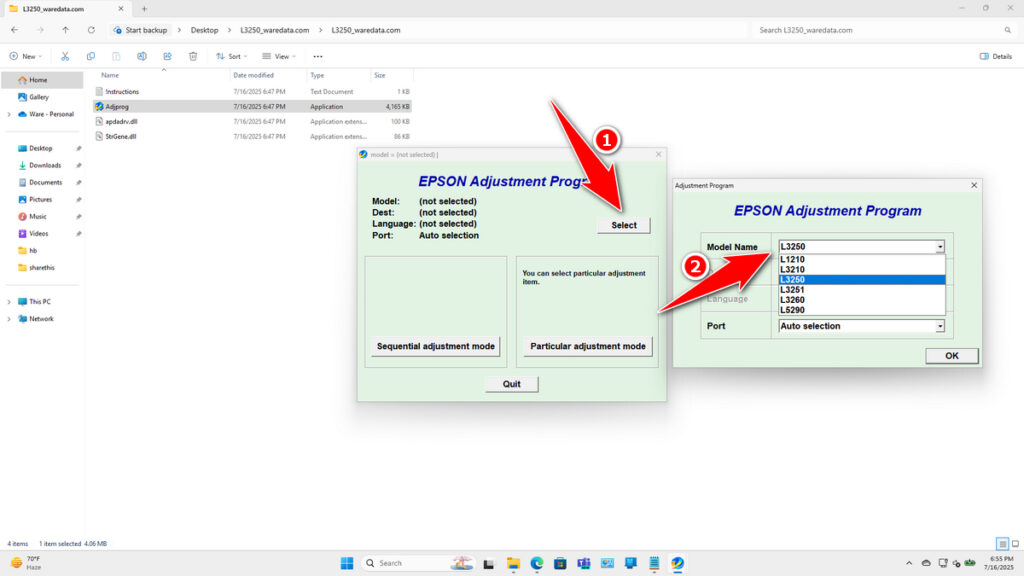Click Particular adjustment mode button
Image resolution: width=1024 pixels, height=576 pixels.
(588, 346)
